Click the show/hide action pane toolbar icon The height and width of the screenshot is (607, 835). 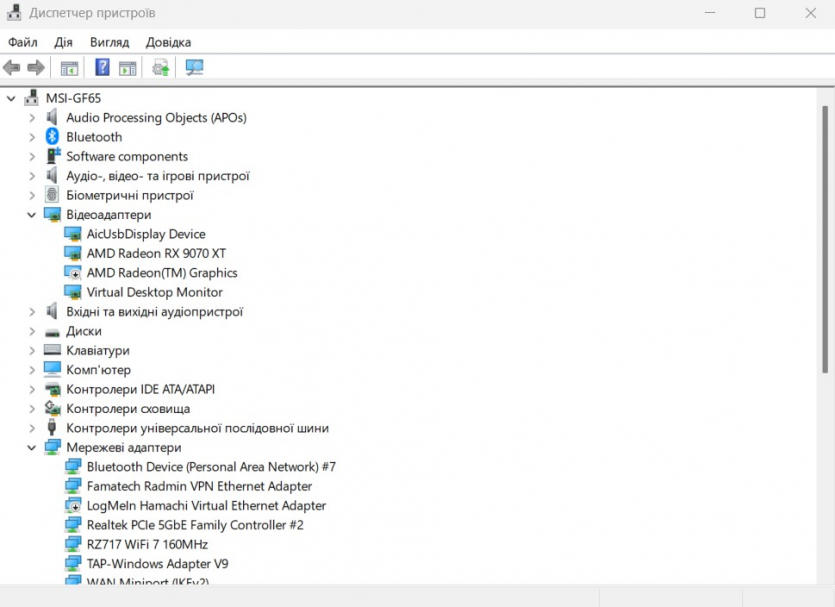coord(128,68)
